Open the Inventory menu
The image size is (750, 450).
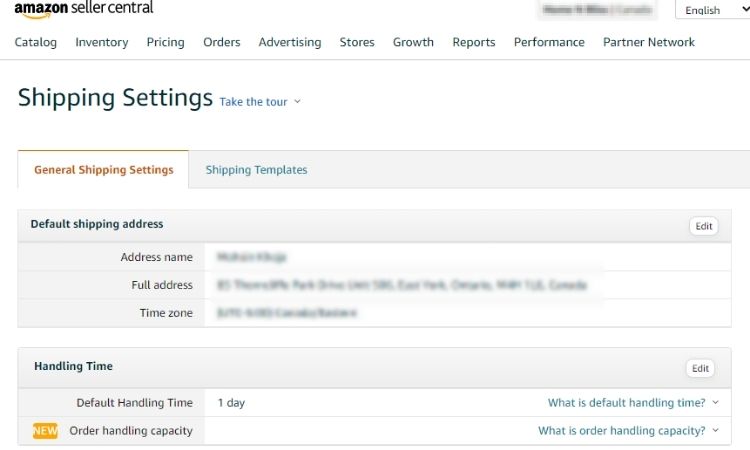click(102, 42)
